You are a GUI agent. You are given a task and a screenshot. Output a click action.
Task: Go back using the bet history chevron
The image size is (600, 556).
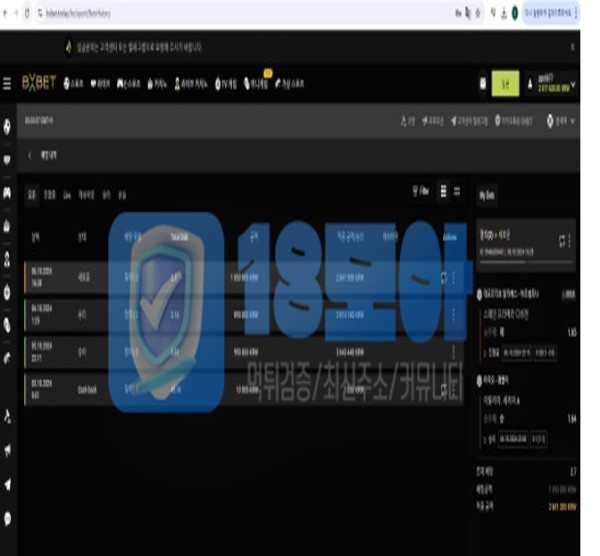[30, 155]
